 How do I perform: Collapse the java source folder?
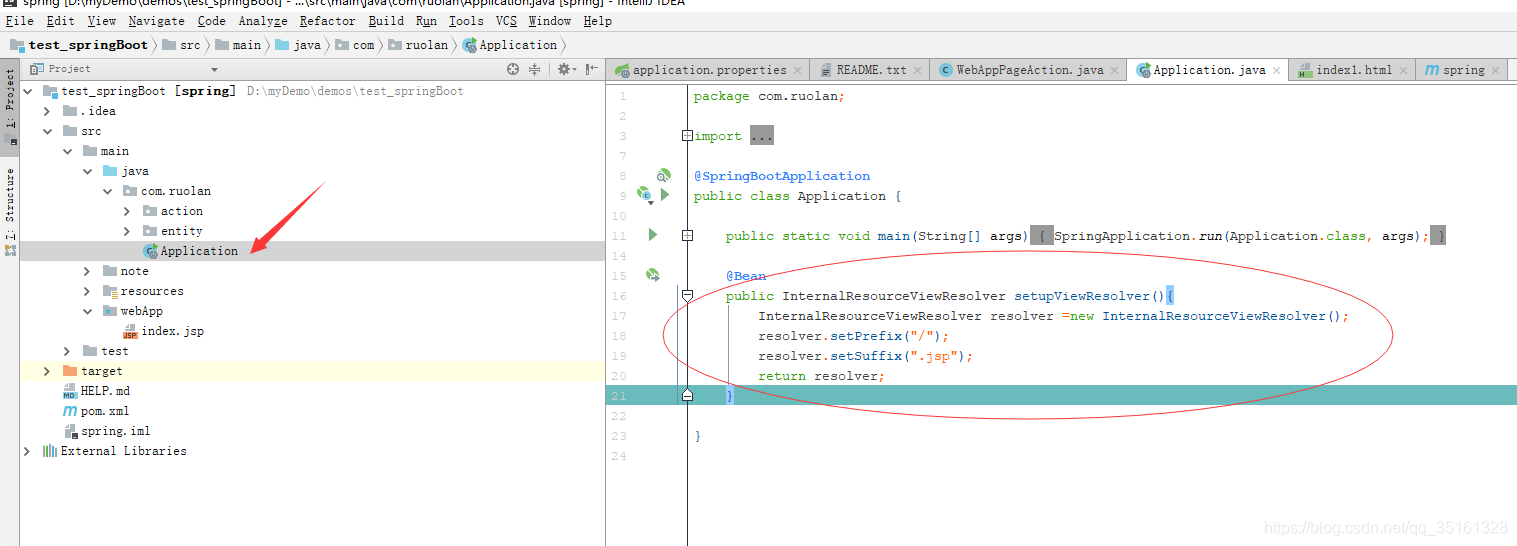point(87,171)
